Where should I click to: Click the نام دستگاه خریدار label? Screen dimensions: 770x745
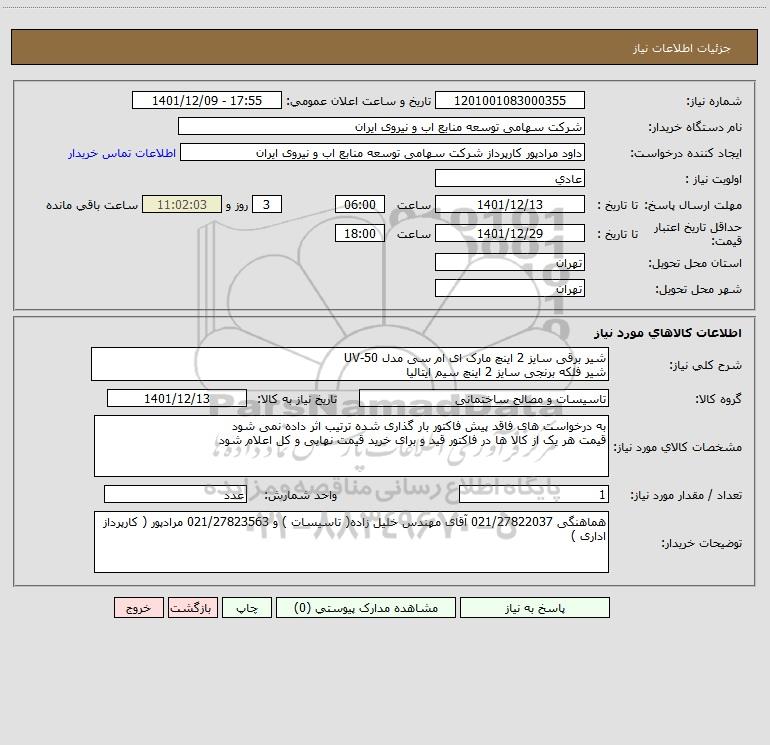click(x=695, y=128)
